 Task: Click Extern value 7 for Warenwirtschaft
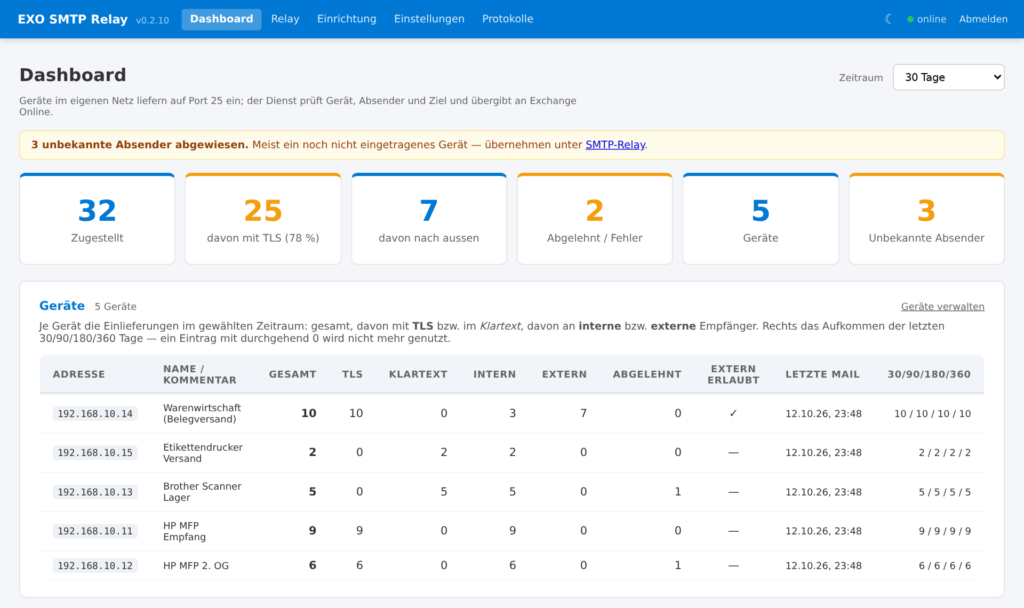click(x=583, y=413)
